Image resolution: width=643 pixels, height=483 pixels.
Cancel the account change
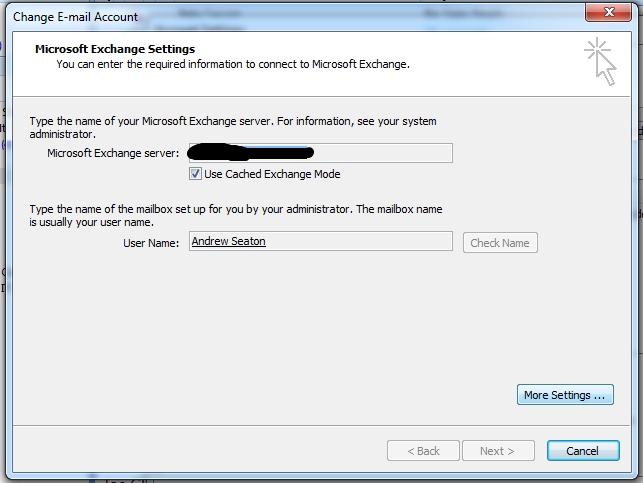pyautogui.click(x=582, y=451)
